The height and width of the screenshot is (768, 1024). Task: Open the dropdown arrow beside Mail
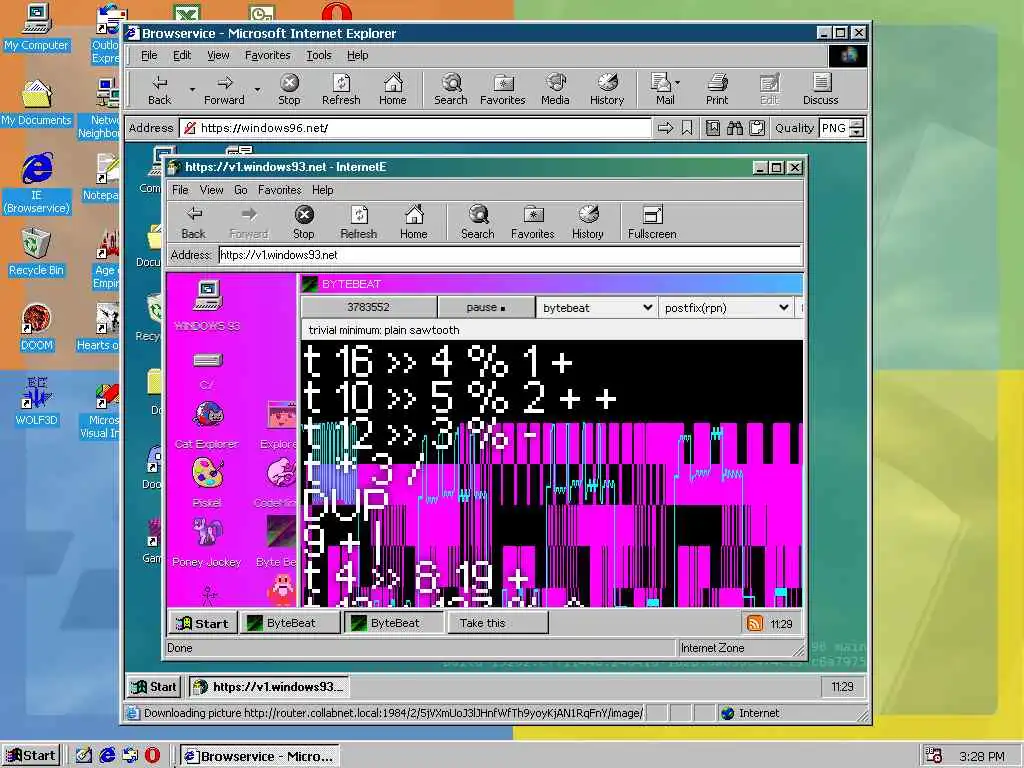pyautogui.click(x=677, y=83)
